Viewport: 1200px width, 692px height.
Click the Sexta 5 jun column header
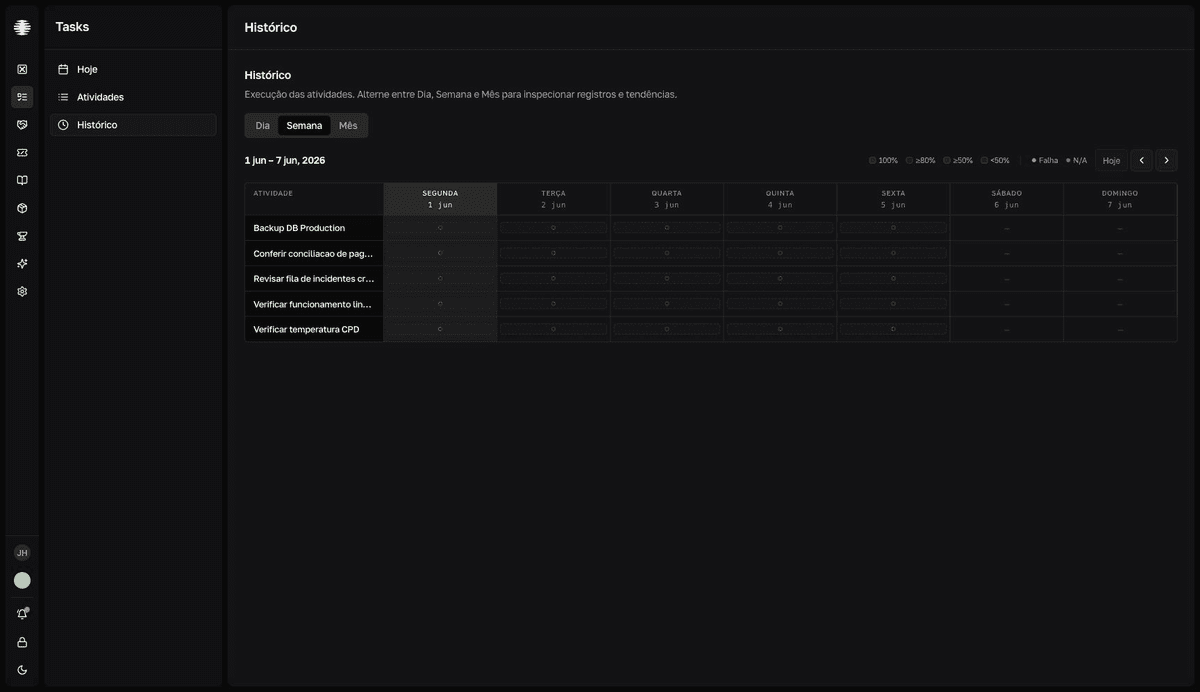[x=893, y=199]
